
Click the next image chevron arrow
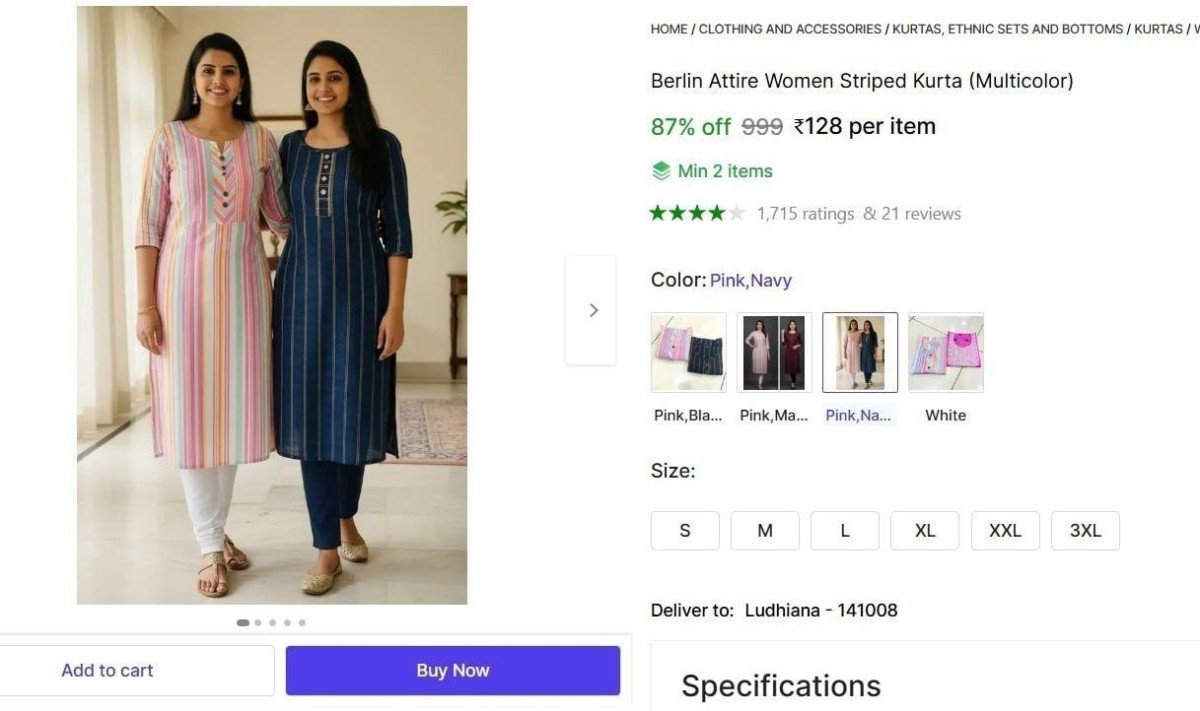pos(592,310)
